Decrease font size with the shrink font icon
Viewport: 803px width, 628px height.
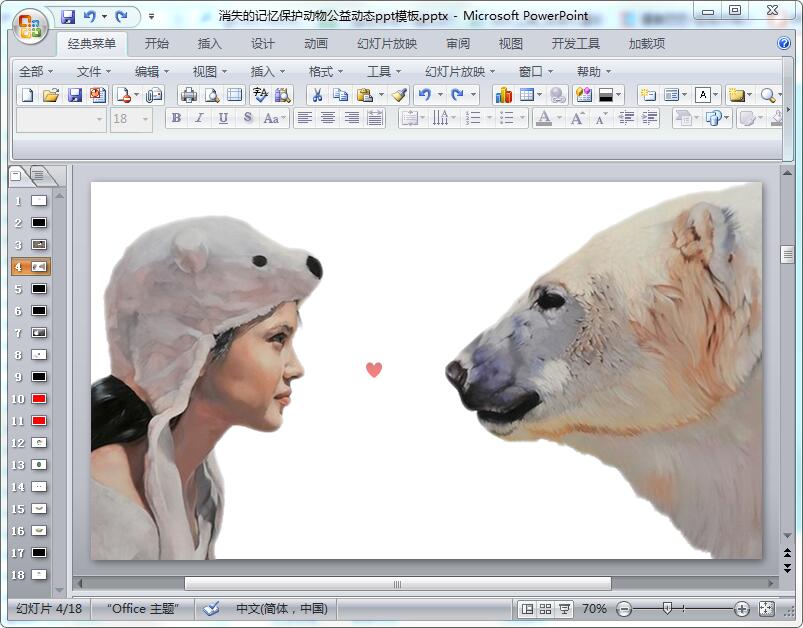pyautogui.click(x=601, y=118)
